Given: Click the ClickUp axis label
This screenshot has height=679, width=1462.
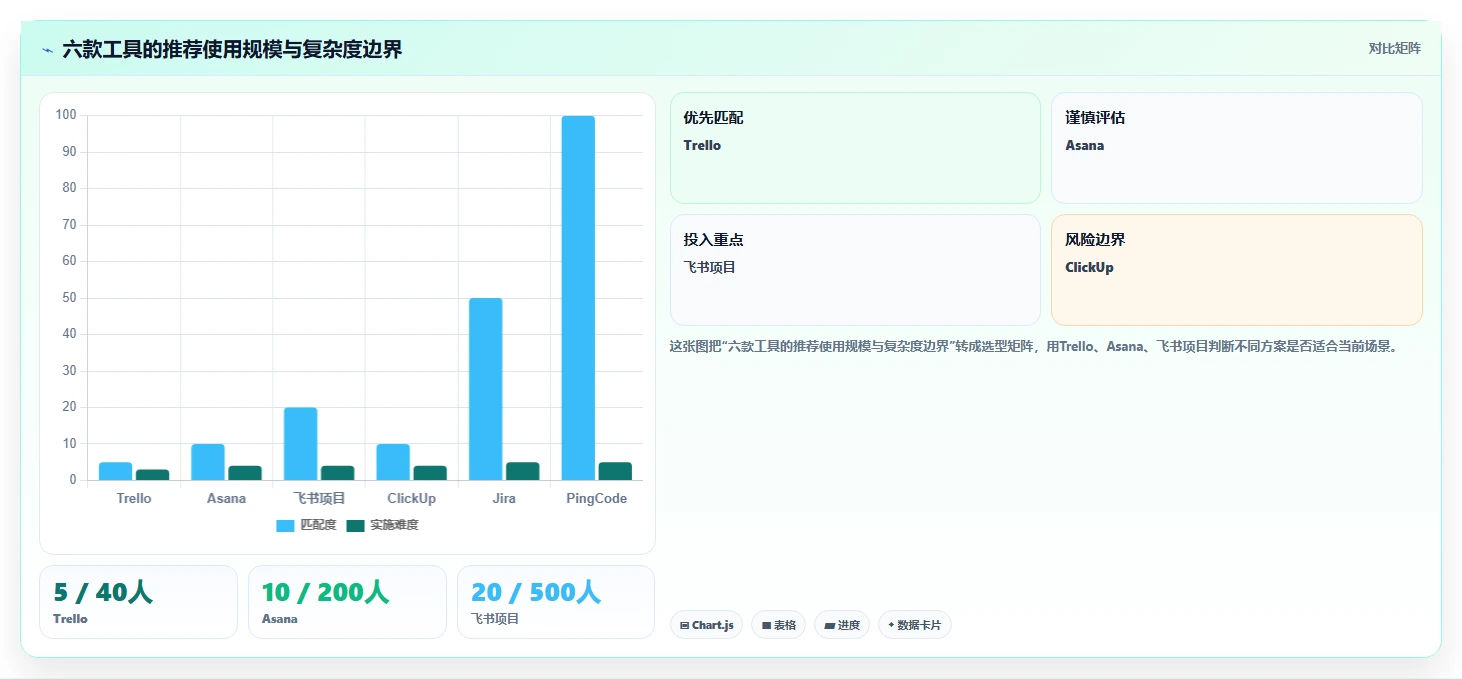Looking at the screenshot, I should (411, 498).
